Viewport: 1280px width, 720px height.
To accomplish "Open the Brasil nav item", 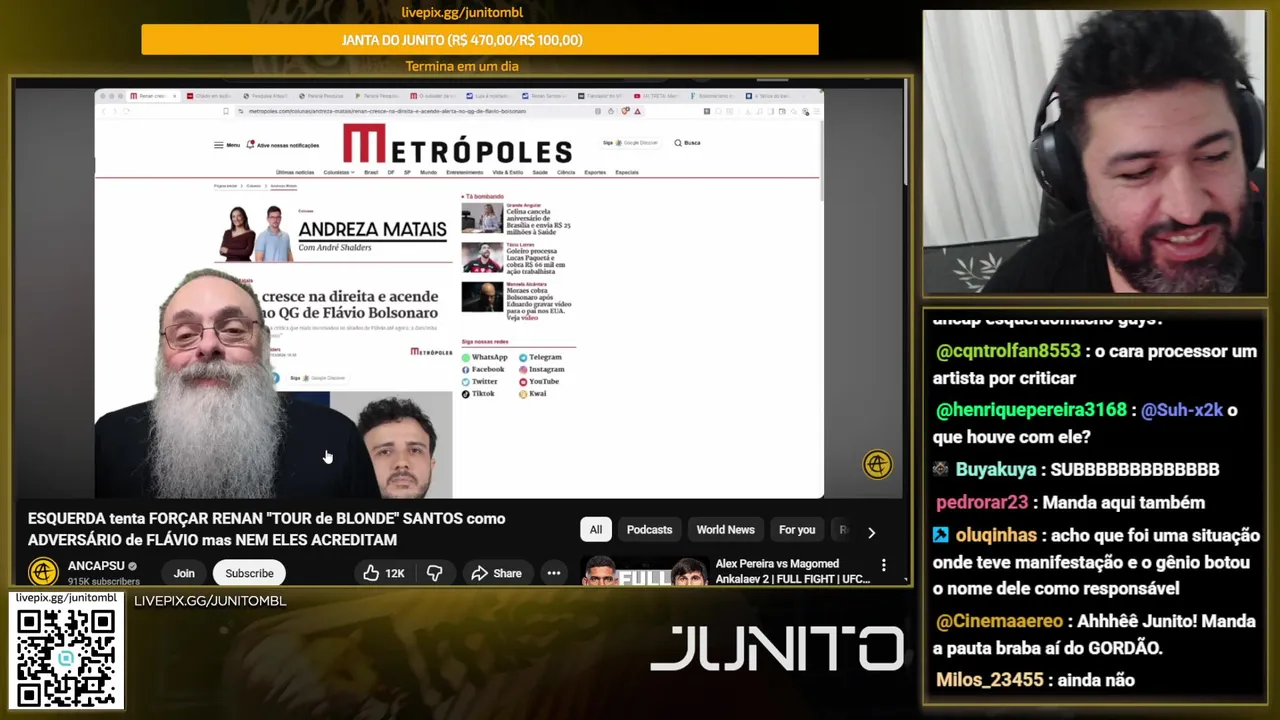I will tap(371, 172).
